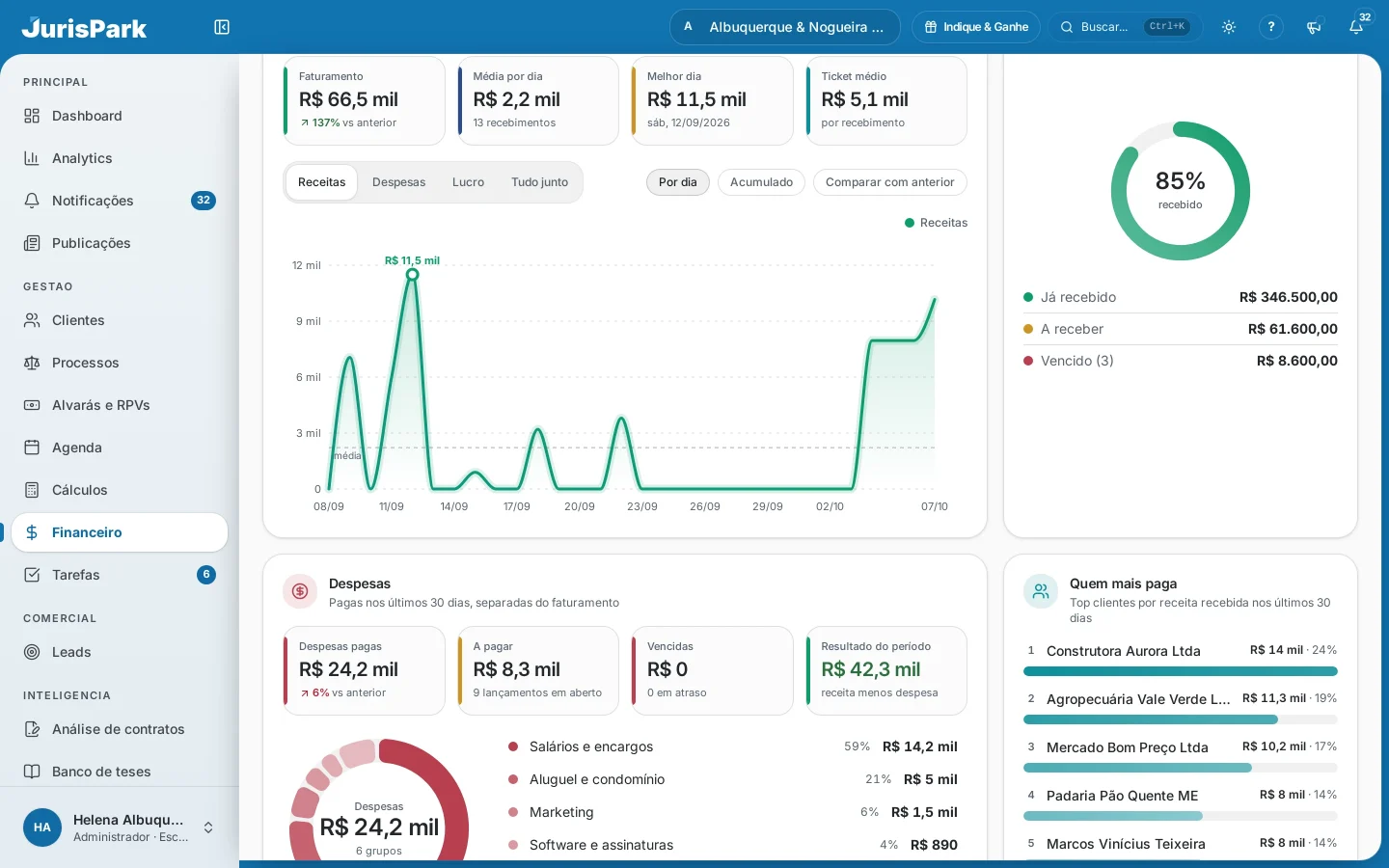Click the Agenda calendar icon
The height and width of the screenshot is (868, 1389).
(32, 448)
